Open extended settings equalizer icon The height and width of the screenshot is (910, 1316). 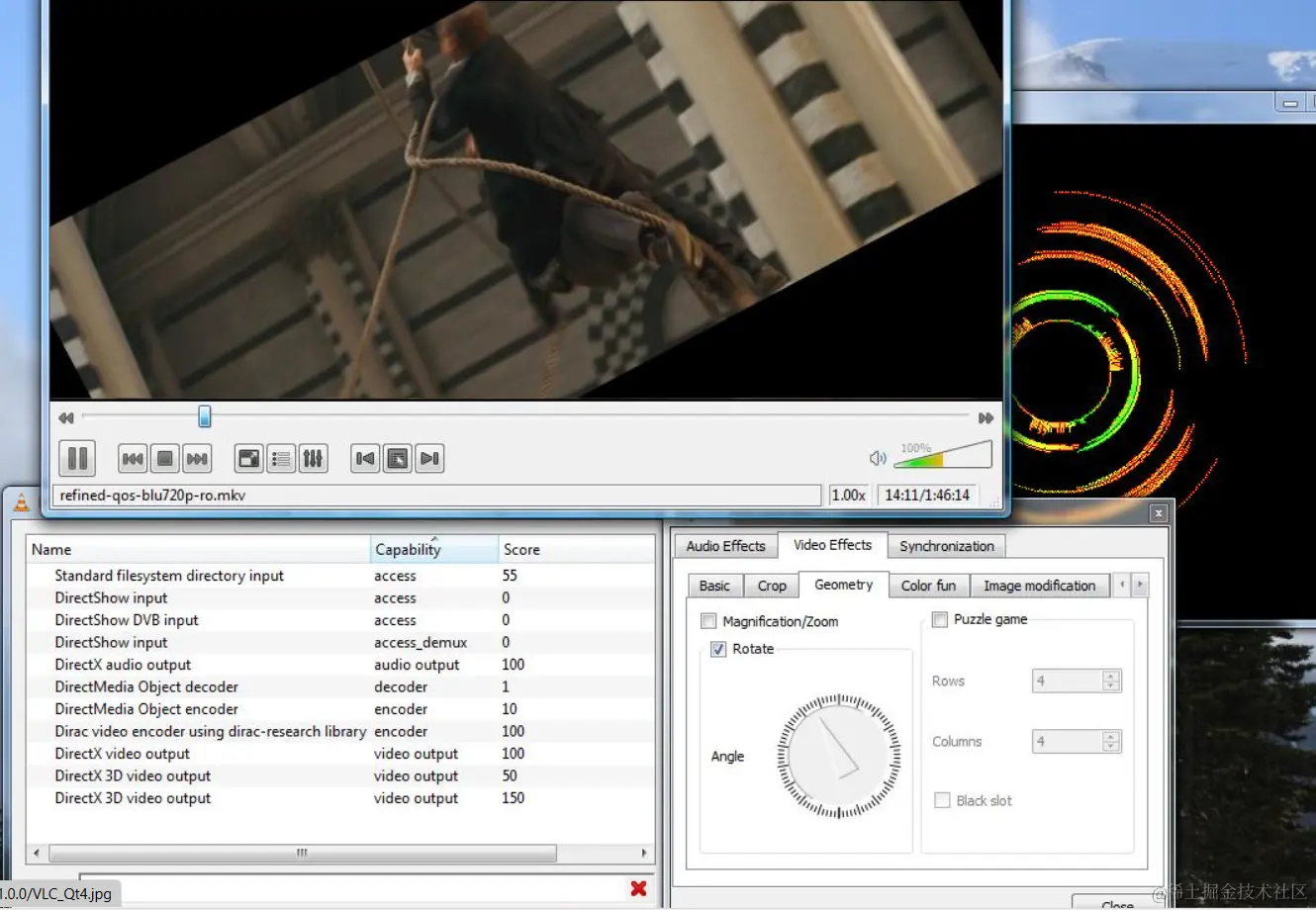point(313,458)
